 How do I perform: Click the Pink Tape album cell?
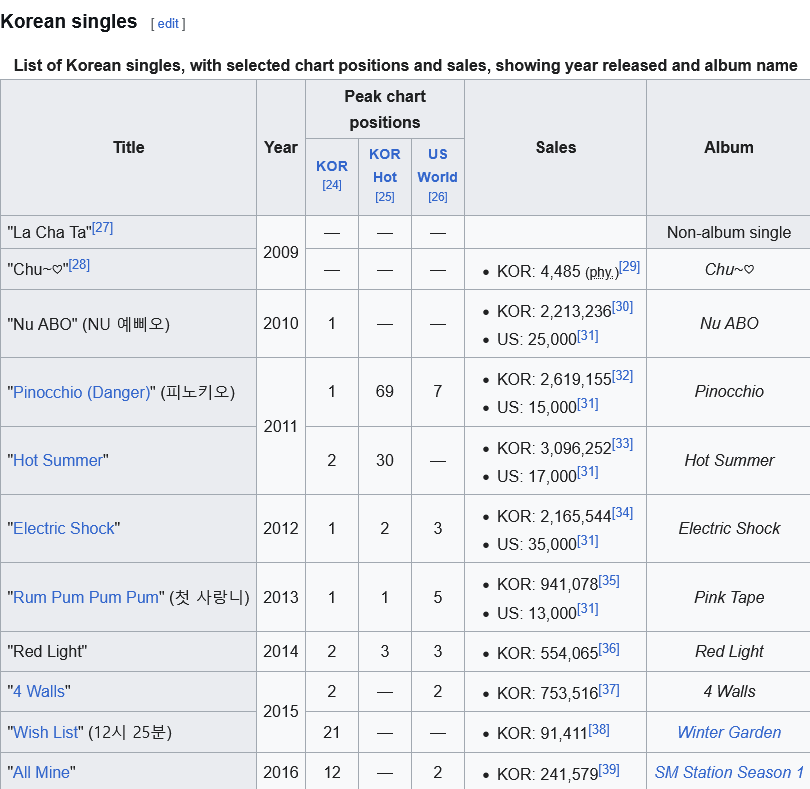(x=728, y=597)
